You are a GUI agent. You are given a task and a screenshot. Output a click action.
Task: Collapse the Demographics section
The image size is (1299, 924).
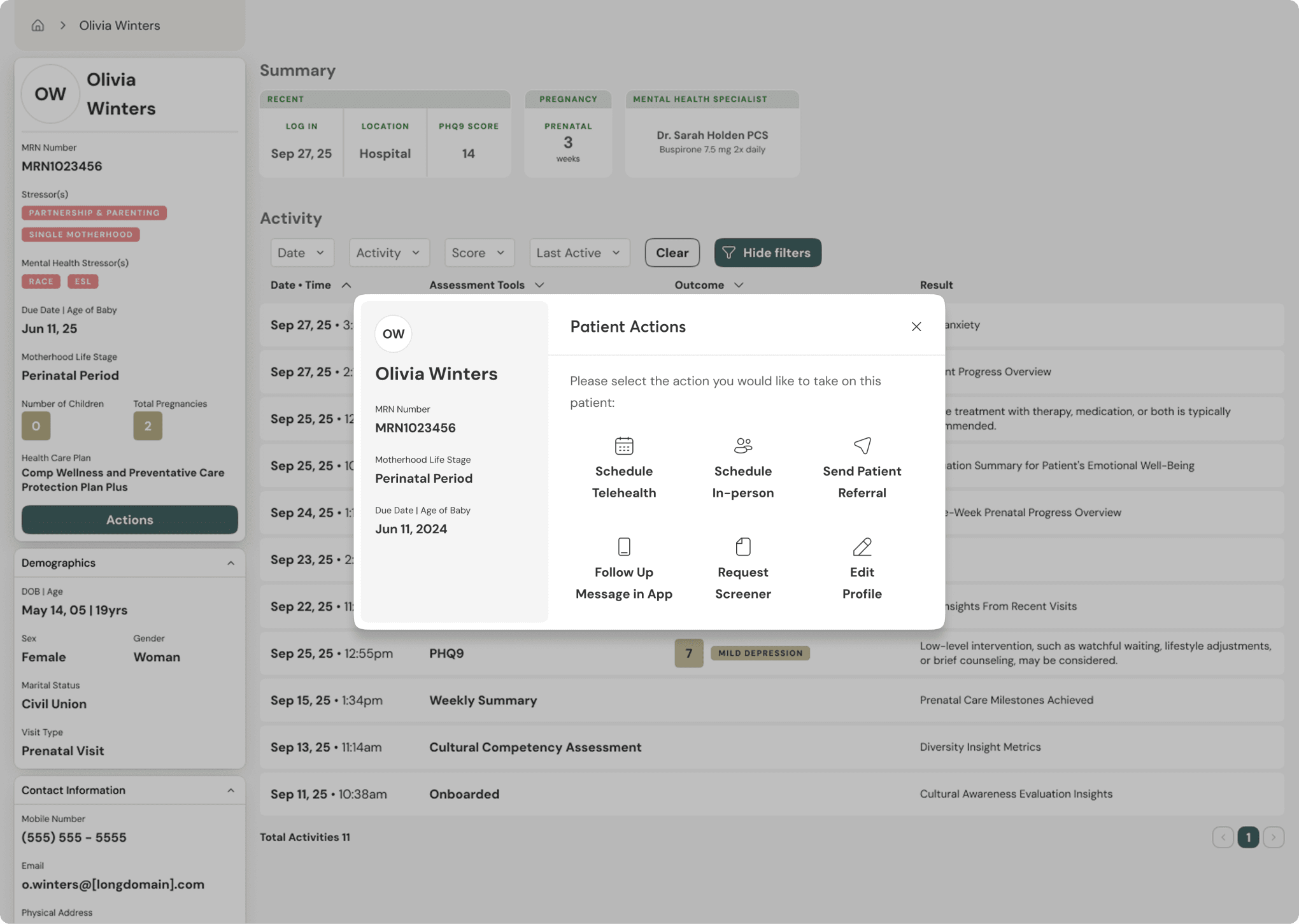(x=231, y=563)
